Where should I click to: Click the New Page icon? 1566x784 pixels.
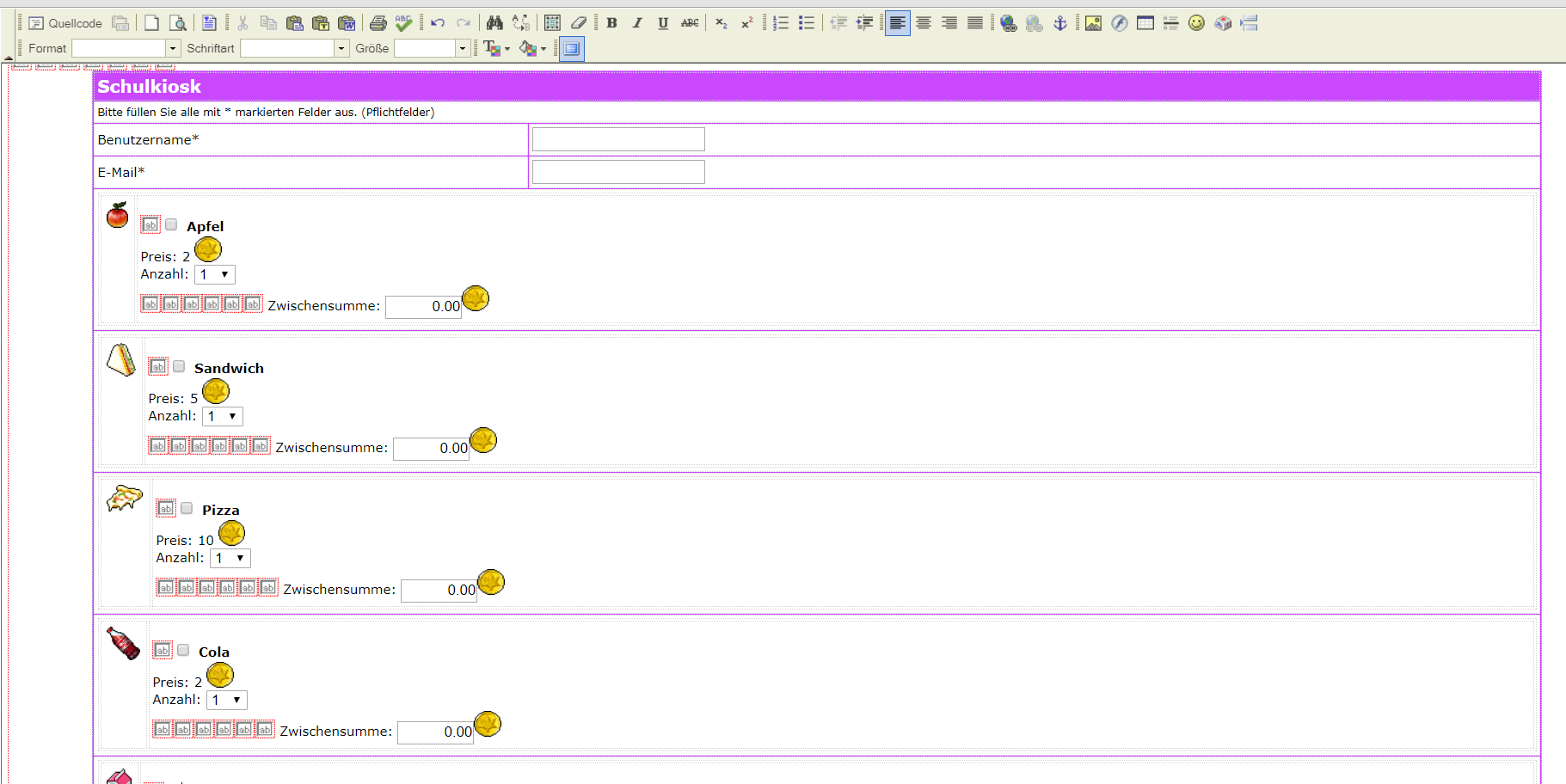151,23
